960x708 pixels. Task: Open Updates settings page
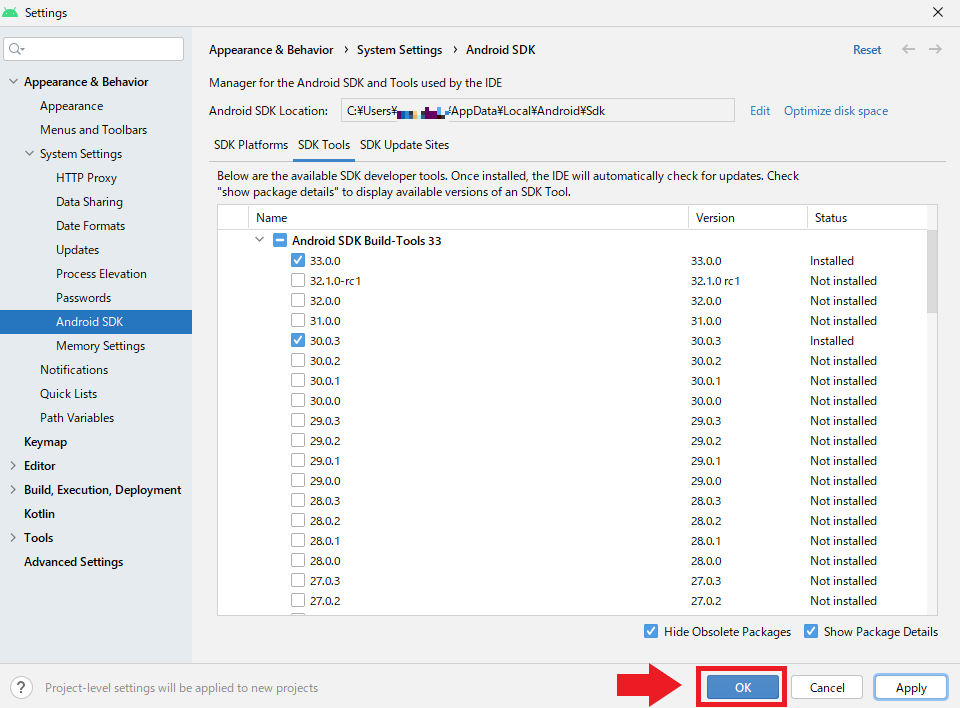click(78, 250)
